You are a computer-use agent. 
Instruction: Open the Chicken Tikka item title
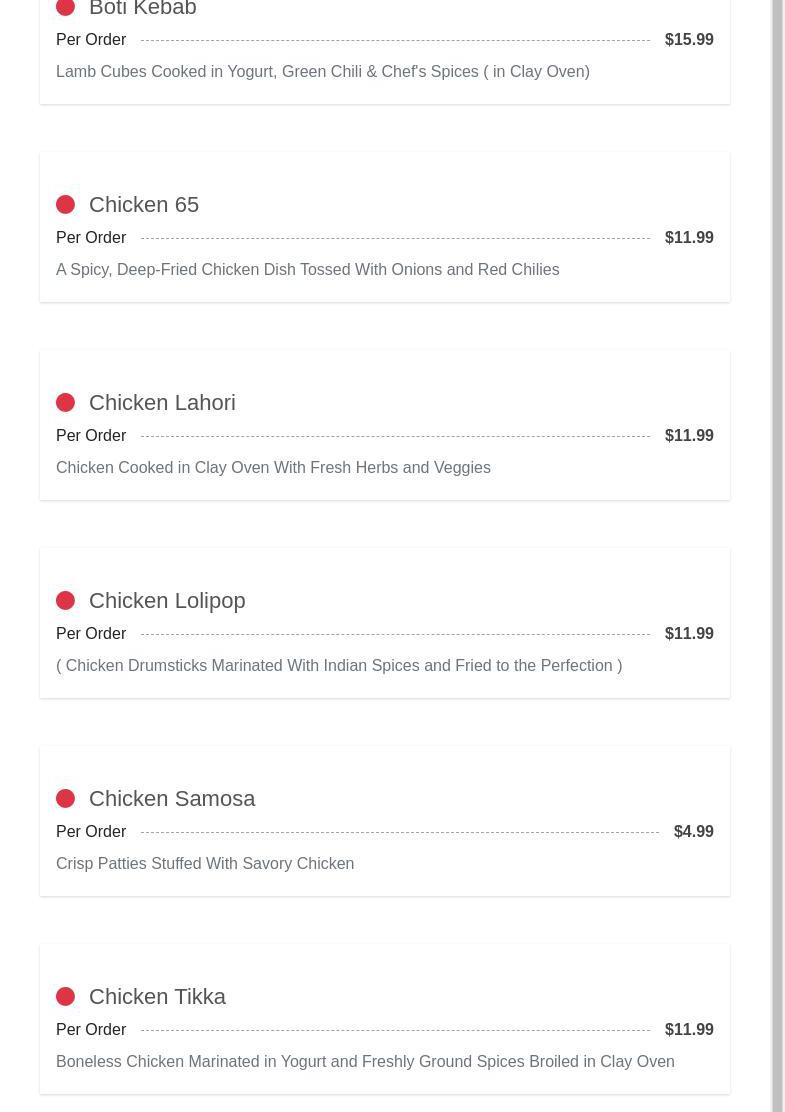point(157,997)
